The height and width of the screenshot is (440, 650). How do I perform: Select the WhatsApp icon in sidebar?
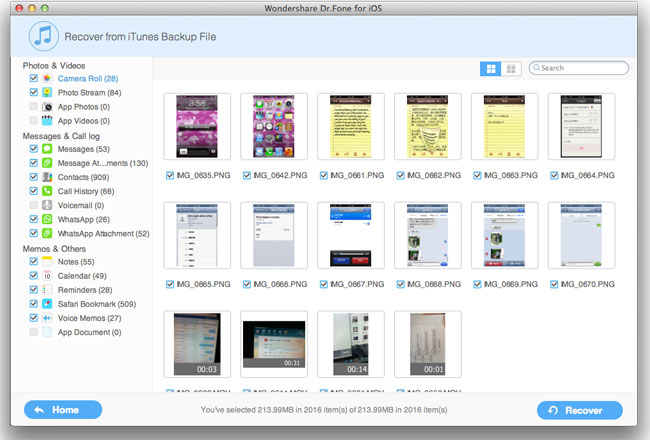point(47,219)
